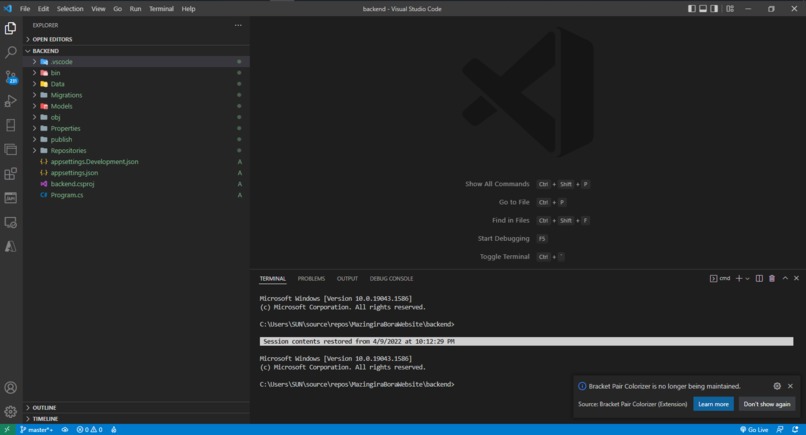Viewport: 806px width, 435px height.
Task: Click the cmd terminal label
Action: pos(720,279)
